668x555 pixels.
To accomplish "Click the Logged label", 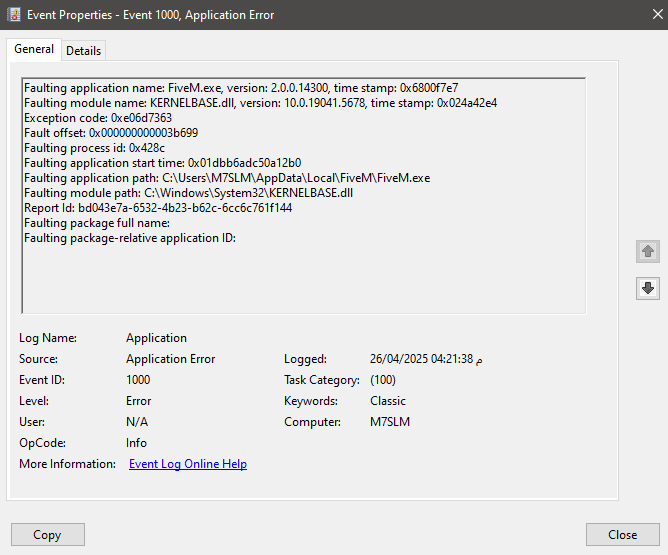I will click(305, 359).
